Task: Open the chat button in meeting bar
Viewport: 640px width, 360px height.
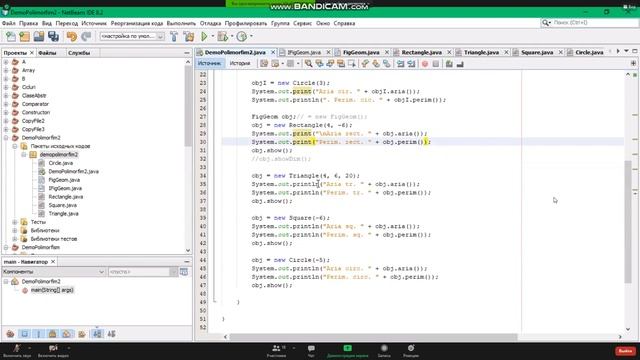Action: click(x=311, y=351)
